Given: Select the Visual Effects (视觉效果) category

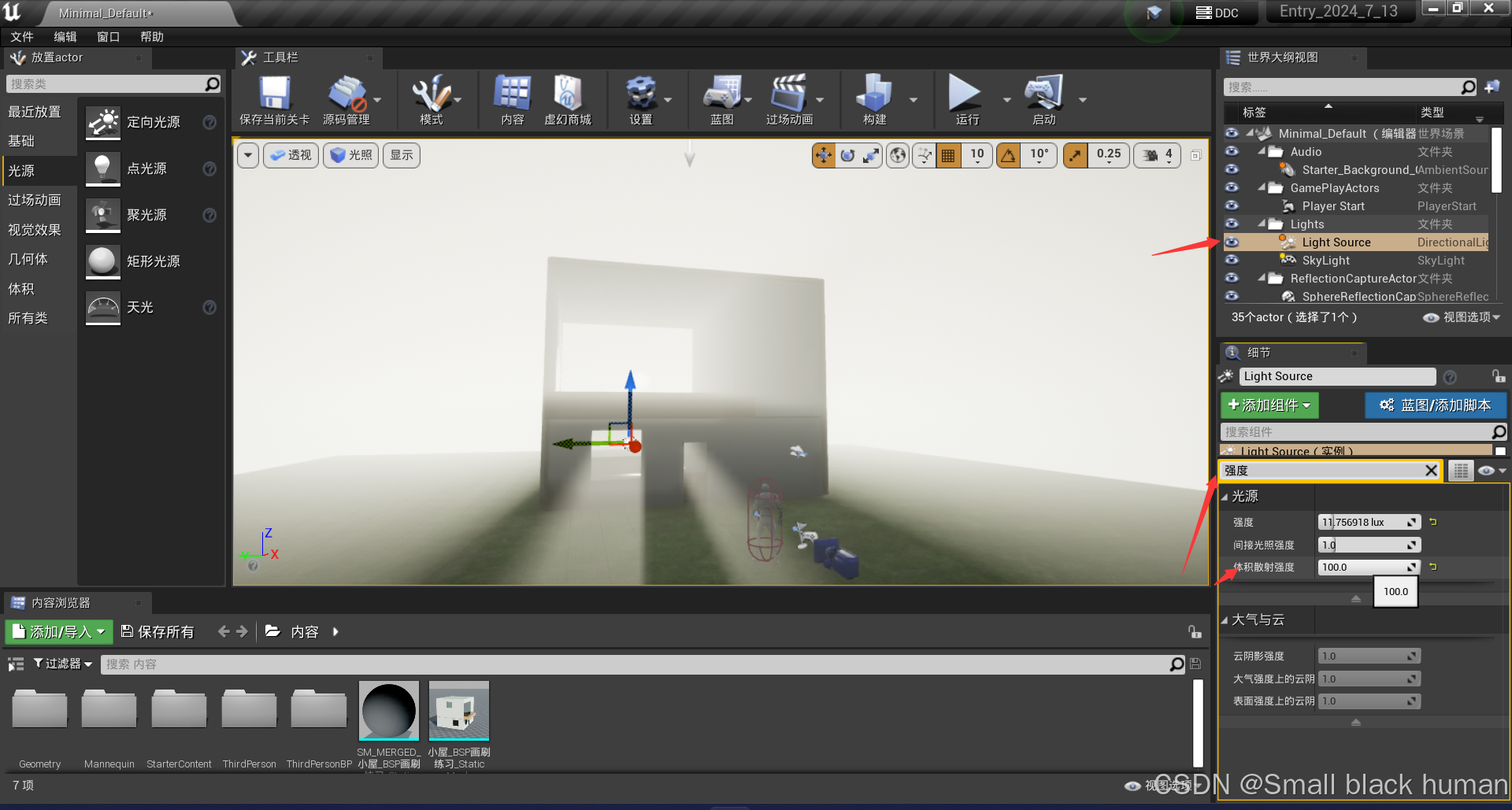Looking at the screenshot, I should [x=35, y=230].
